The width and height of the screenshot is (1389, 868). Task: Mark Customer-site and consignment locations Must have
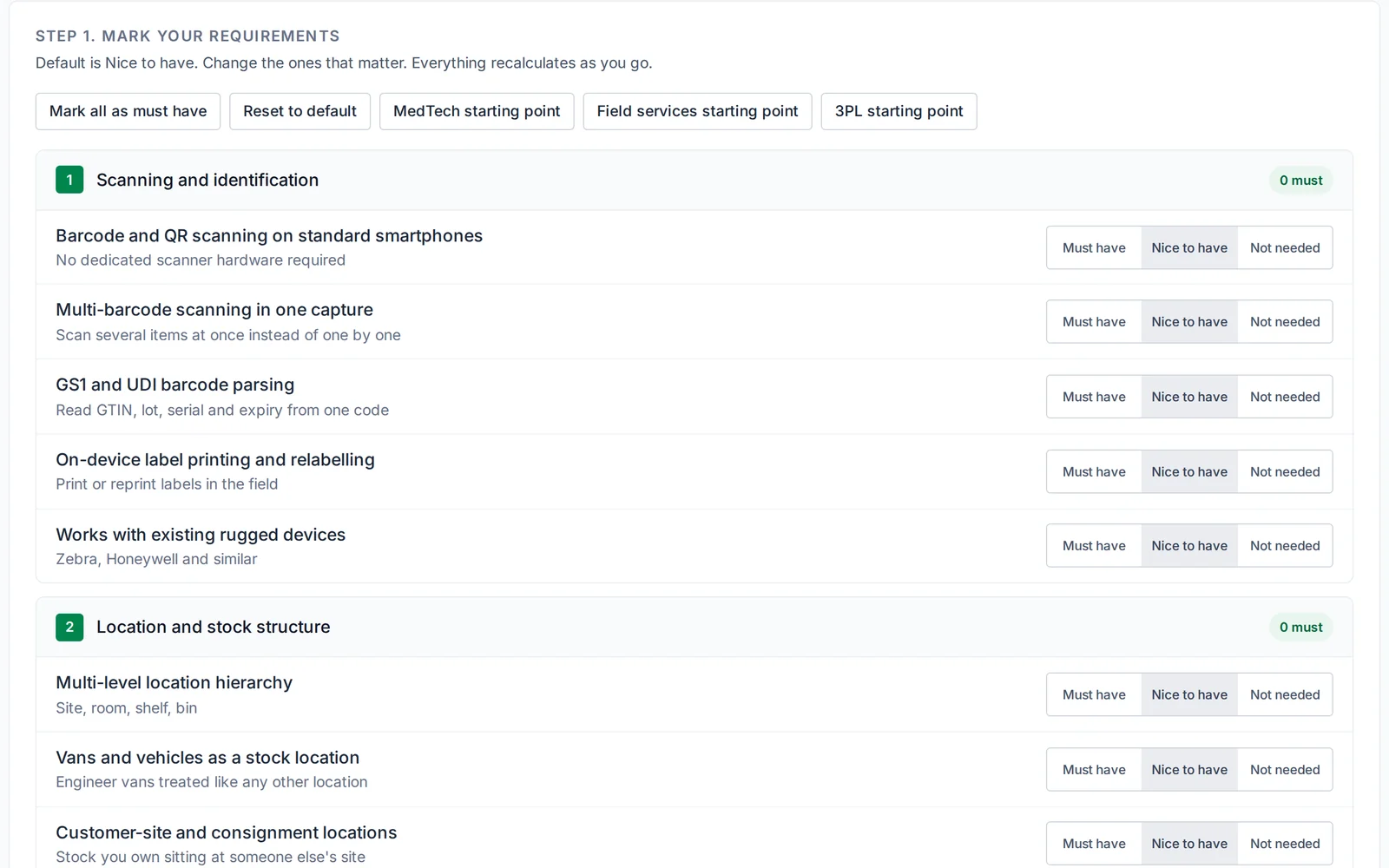pyautogui.click(x=1094, y=844)
